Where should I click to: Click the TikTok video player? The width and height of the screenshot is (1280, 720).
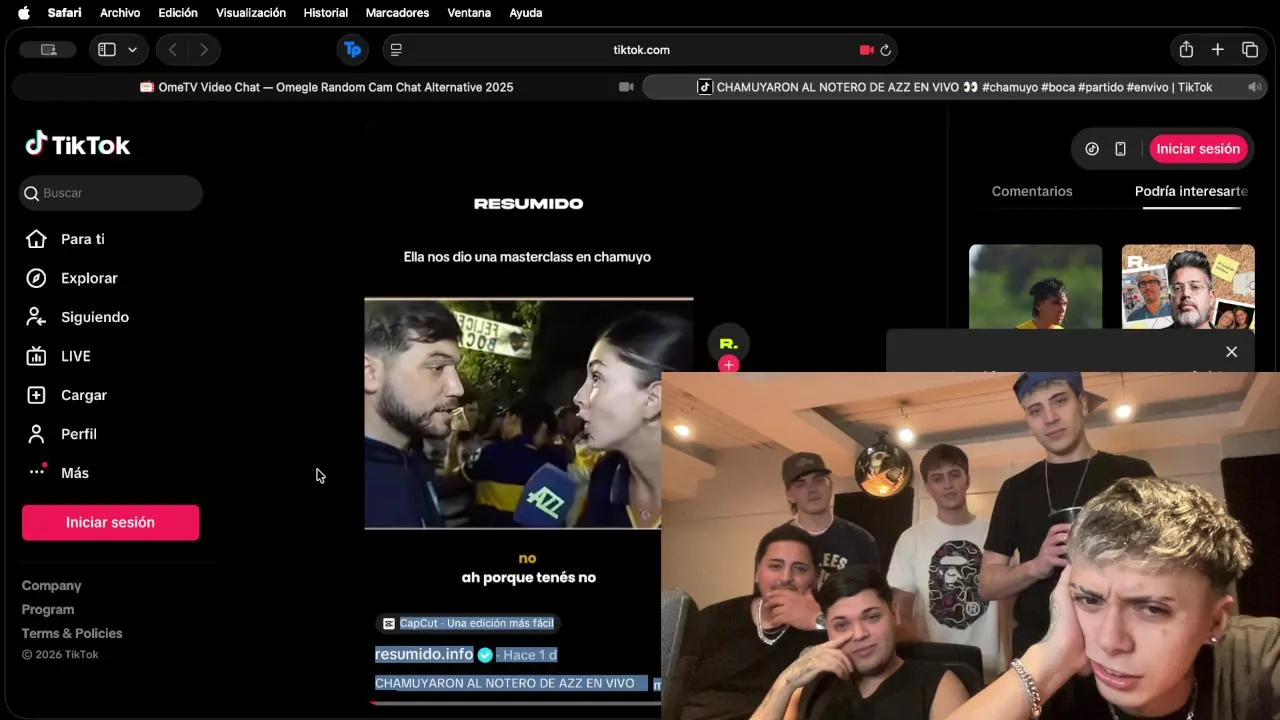click(528, 413)
